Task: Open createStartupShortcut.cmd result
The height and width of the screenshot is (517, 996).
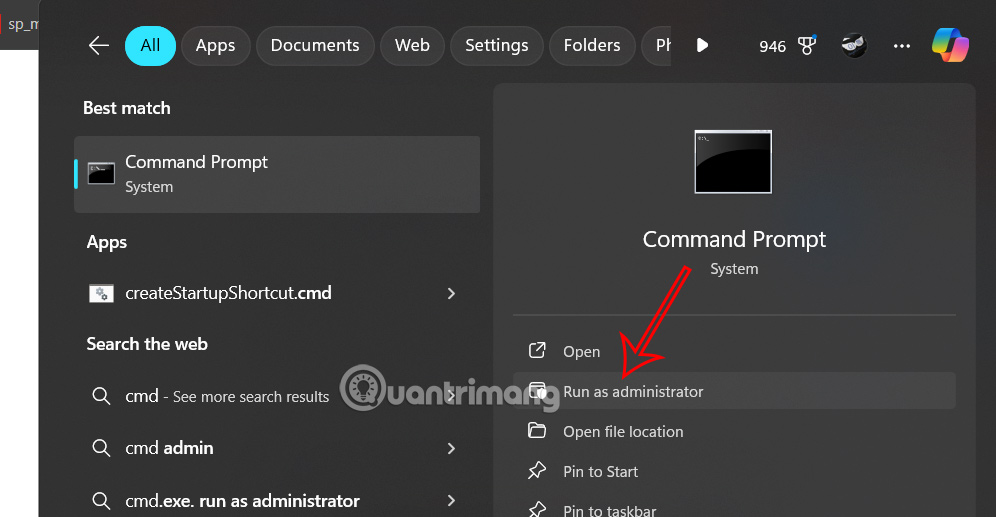Action: 277,293
